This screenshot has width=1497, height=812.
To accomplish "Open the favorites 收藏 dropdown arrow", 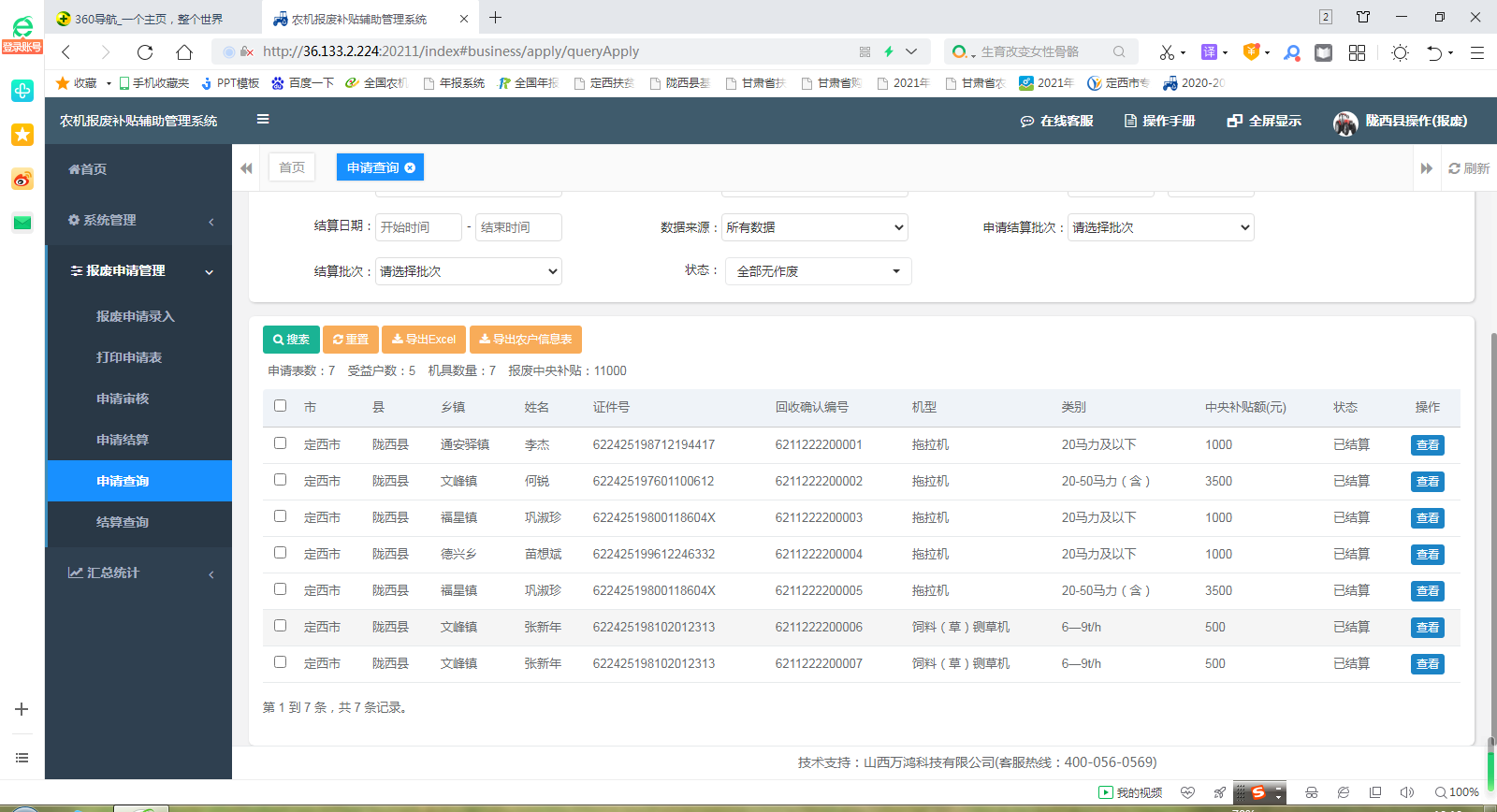I will [109, 83].
